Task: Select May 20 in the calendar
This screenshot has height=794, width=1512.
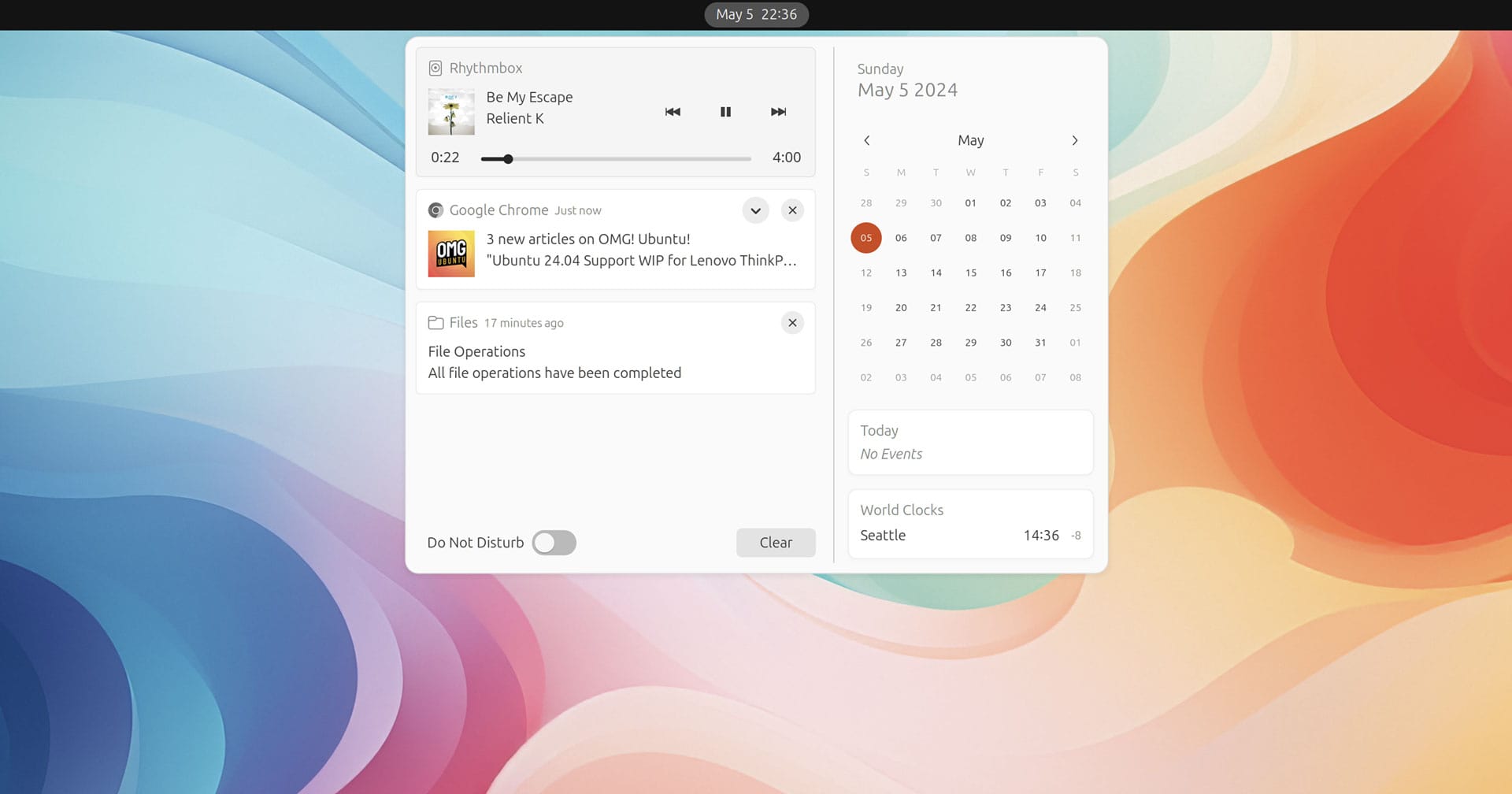Action: click(x=901, y=308)
